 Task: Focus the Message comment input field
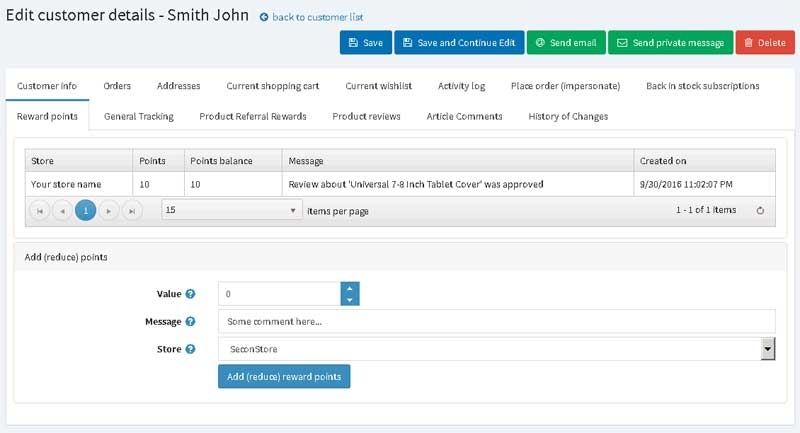point(496,321)
